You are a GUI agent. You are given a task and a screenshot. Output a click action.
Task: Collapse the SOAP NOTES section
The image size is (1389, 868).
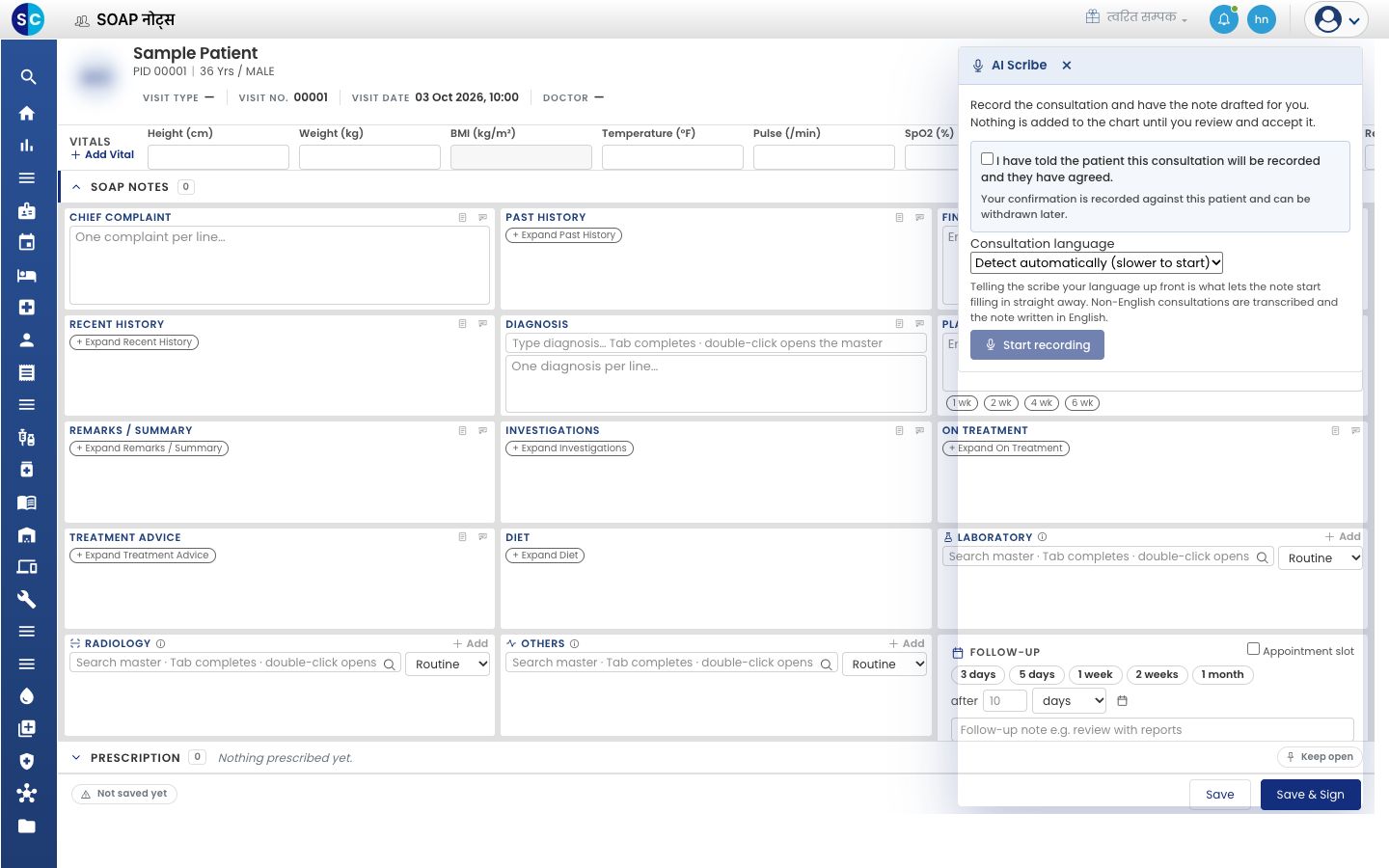coord(76,187)
